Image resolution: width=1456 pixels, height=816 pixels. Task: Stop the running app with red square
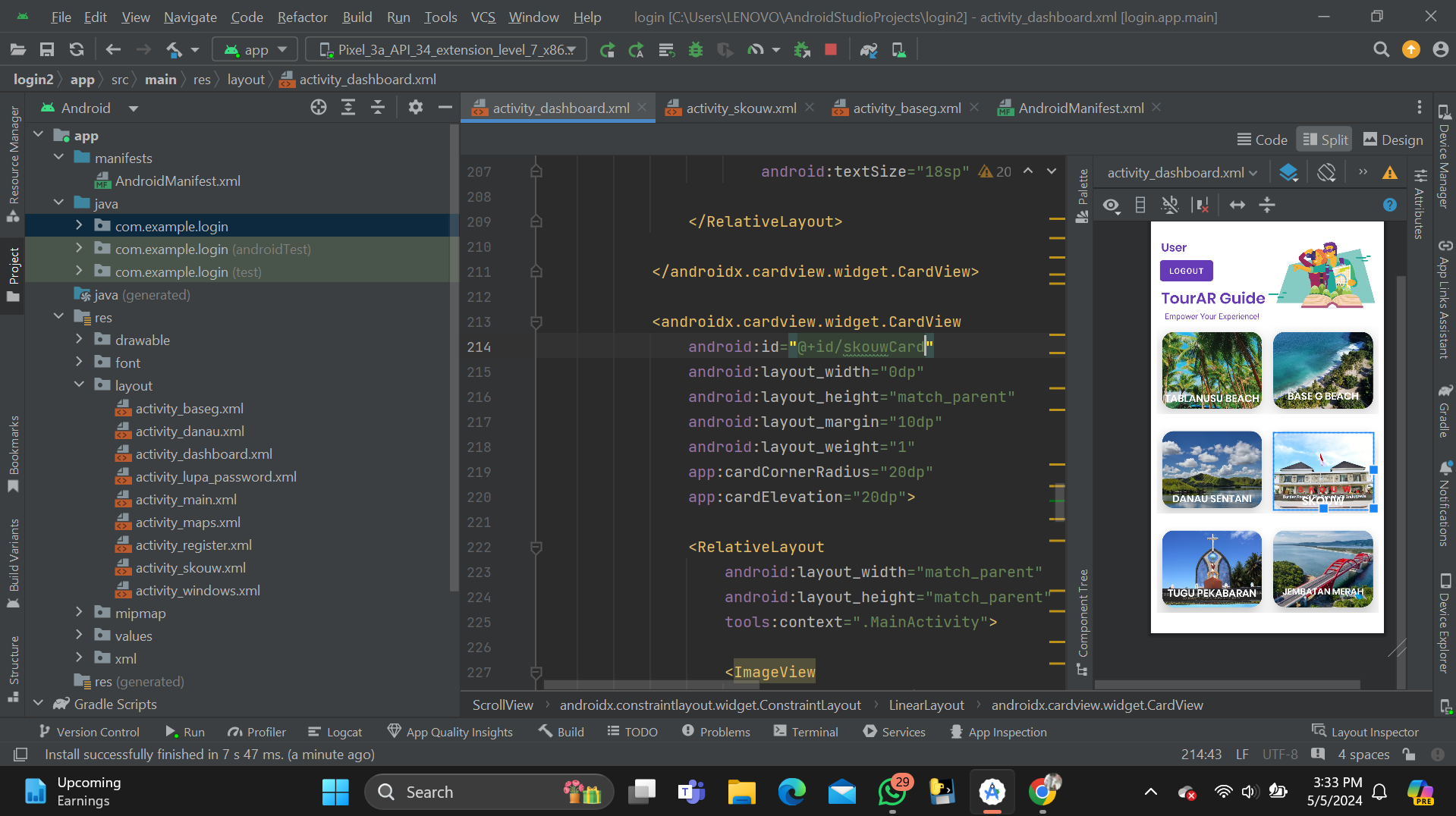click(x=831, y=50)
